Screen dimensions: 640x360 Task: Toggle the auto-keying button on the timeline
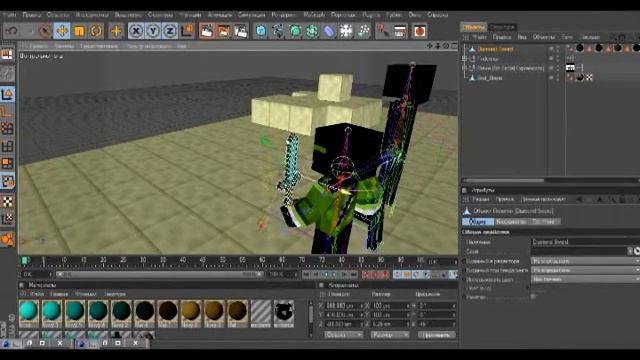[375, 275]
